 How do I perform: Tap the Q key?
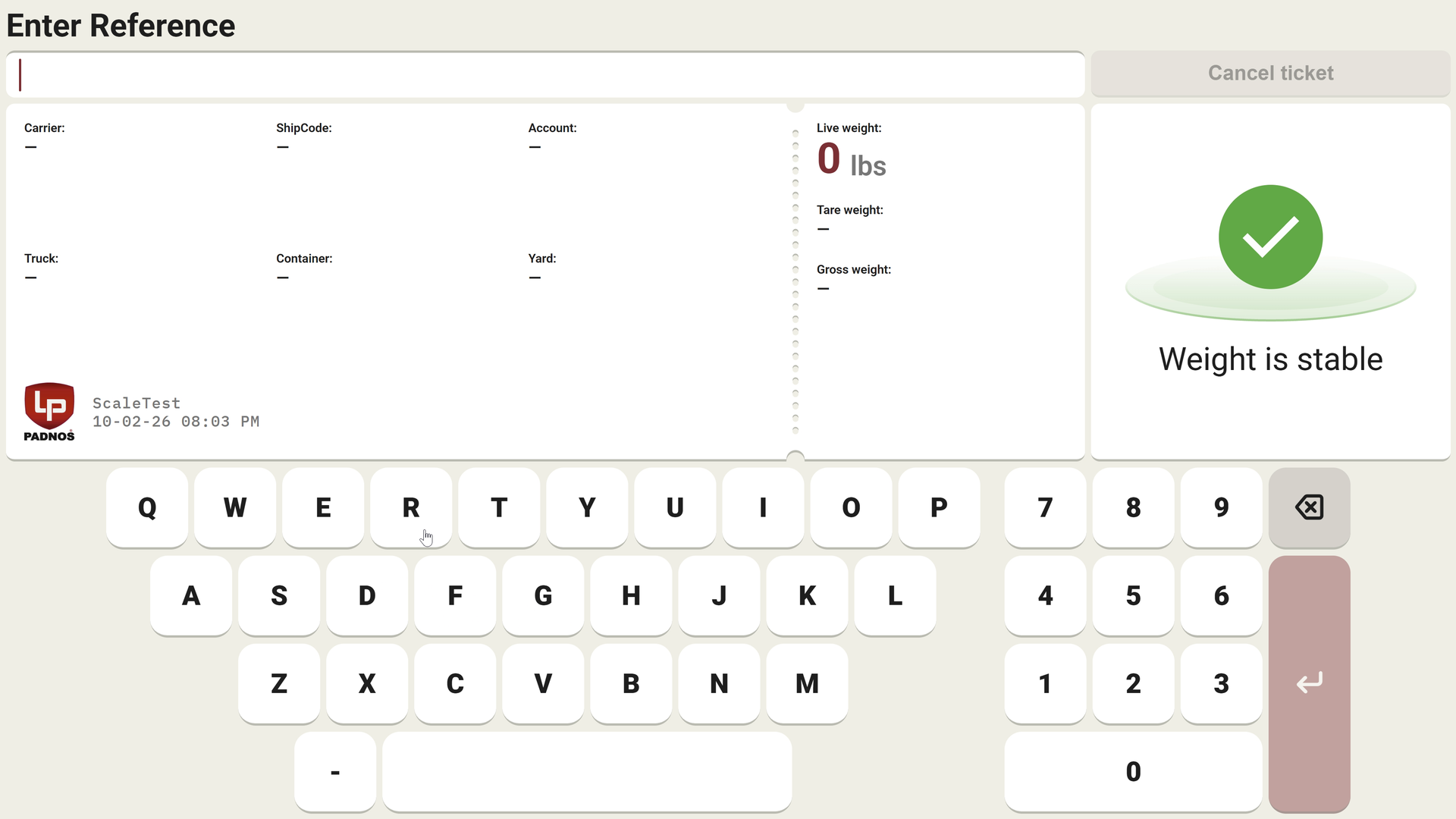pos(147,507)
